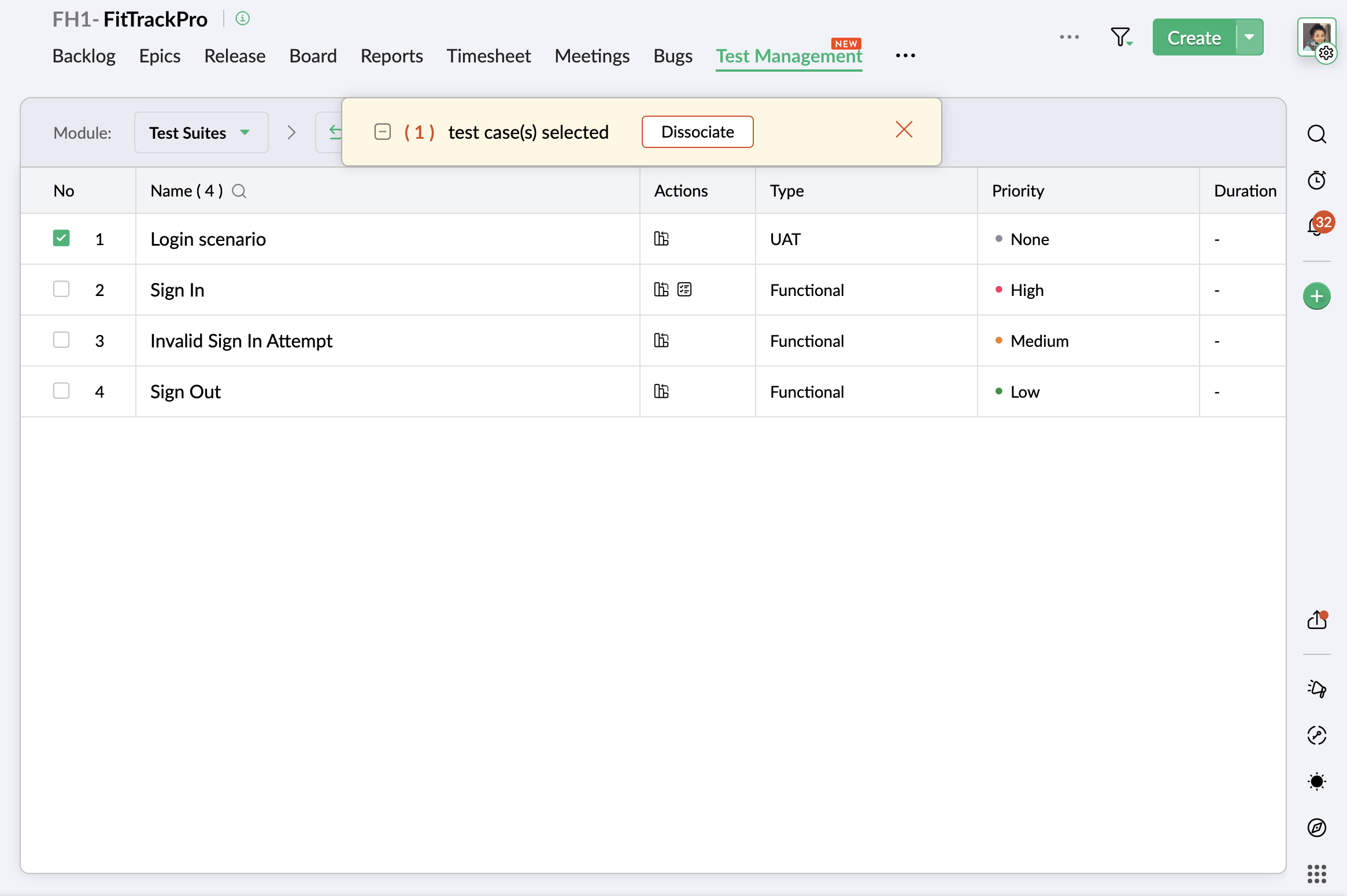Open notifications bell with 32 badge

click(1316, 225)
